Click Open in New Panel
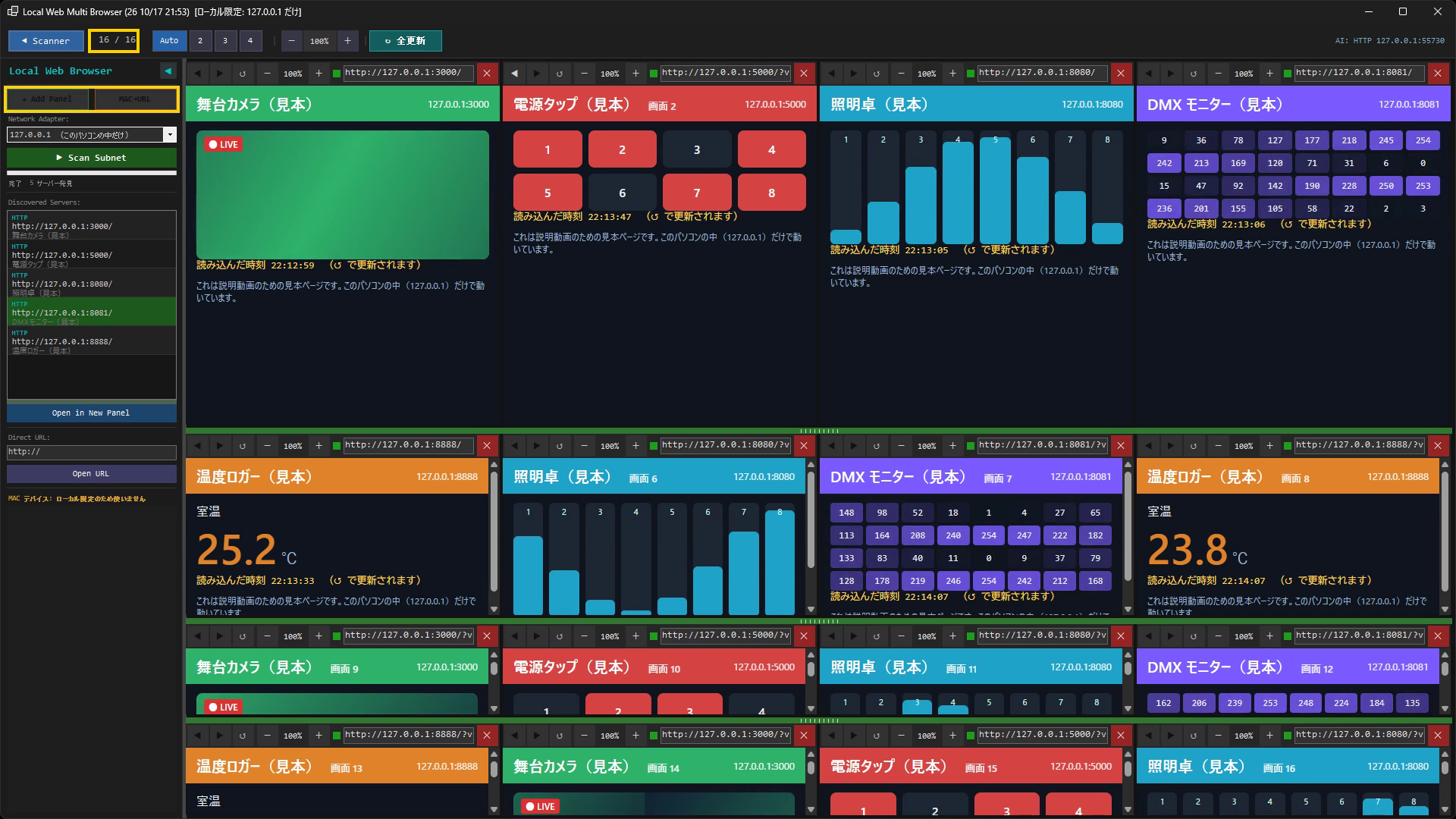Image resolution: width=1456 pixels, height=819 pixels. click(x=92, y=413)
